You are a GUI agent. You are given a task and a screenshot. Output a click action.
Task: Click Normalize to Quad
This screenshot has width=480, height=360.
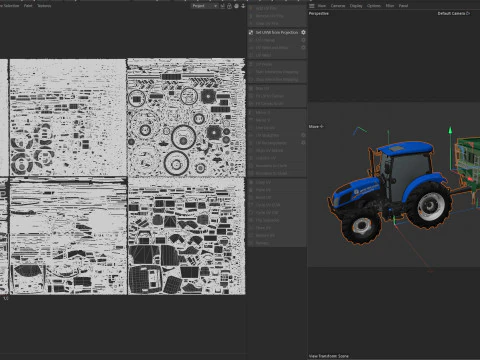pos(271,173)
